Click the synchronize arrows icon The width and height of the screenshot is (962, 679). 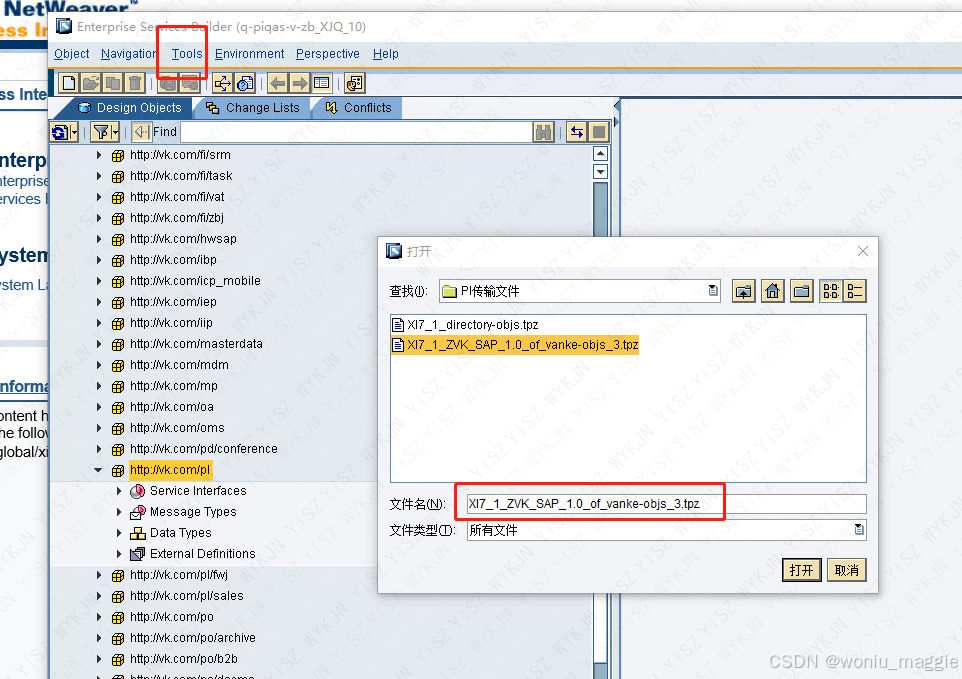(577, 132)
